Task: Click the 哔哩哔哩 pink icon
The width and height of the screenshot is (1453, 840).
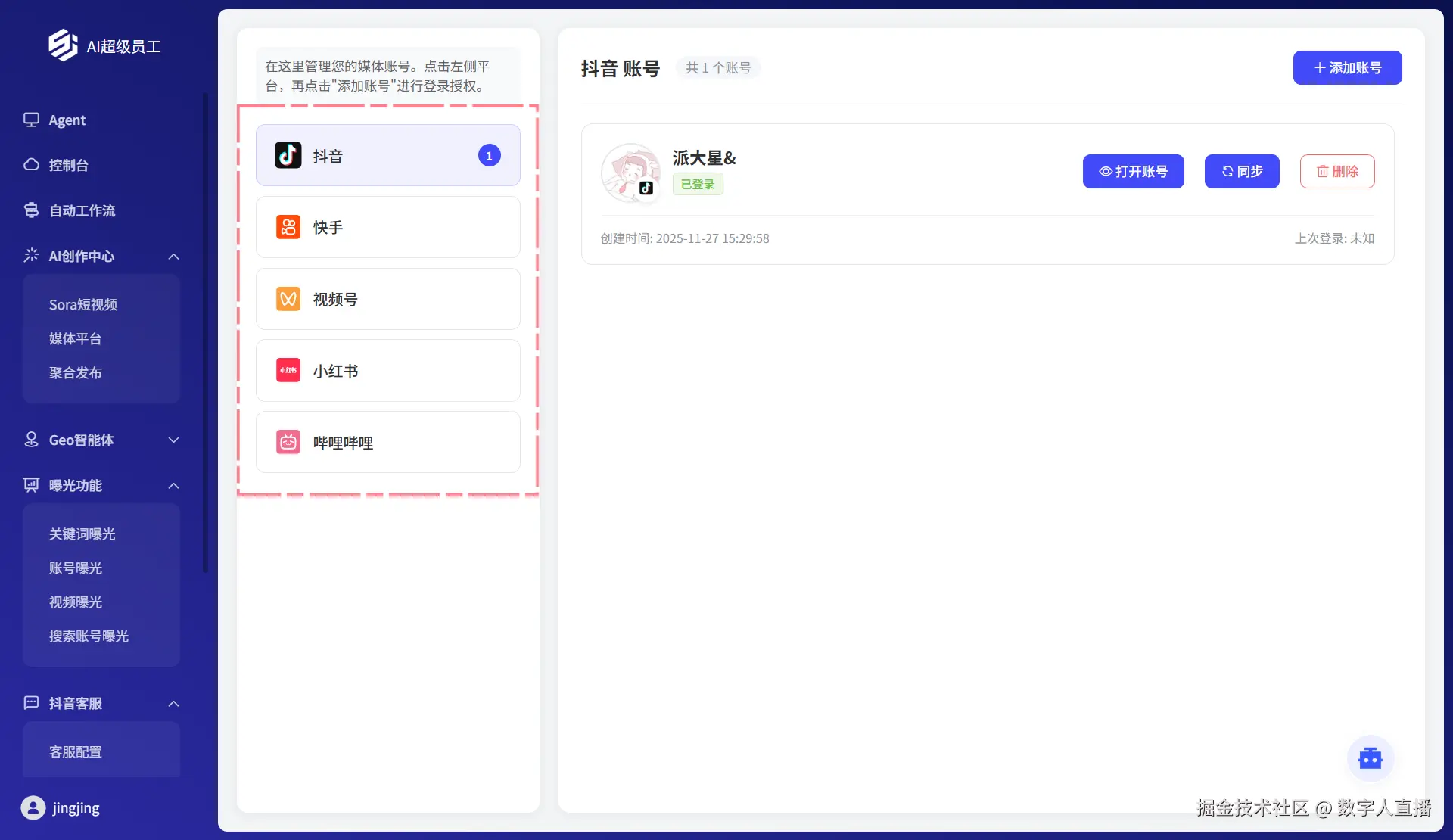Action: click(x=288, y=442)
